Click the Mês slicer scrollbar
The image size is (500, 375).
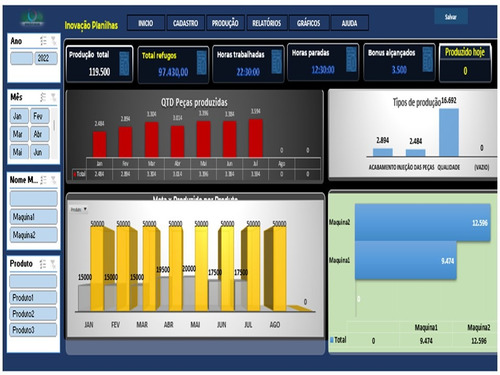coord(54,125)
